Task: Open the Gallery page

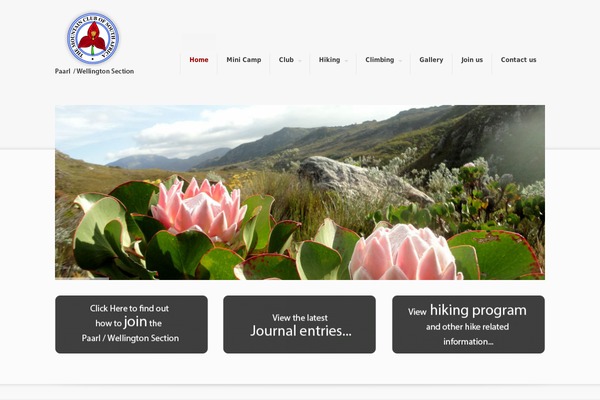Action: pos(431,60)
